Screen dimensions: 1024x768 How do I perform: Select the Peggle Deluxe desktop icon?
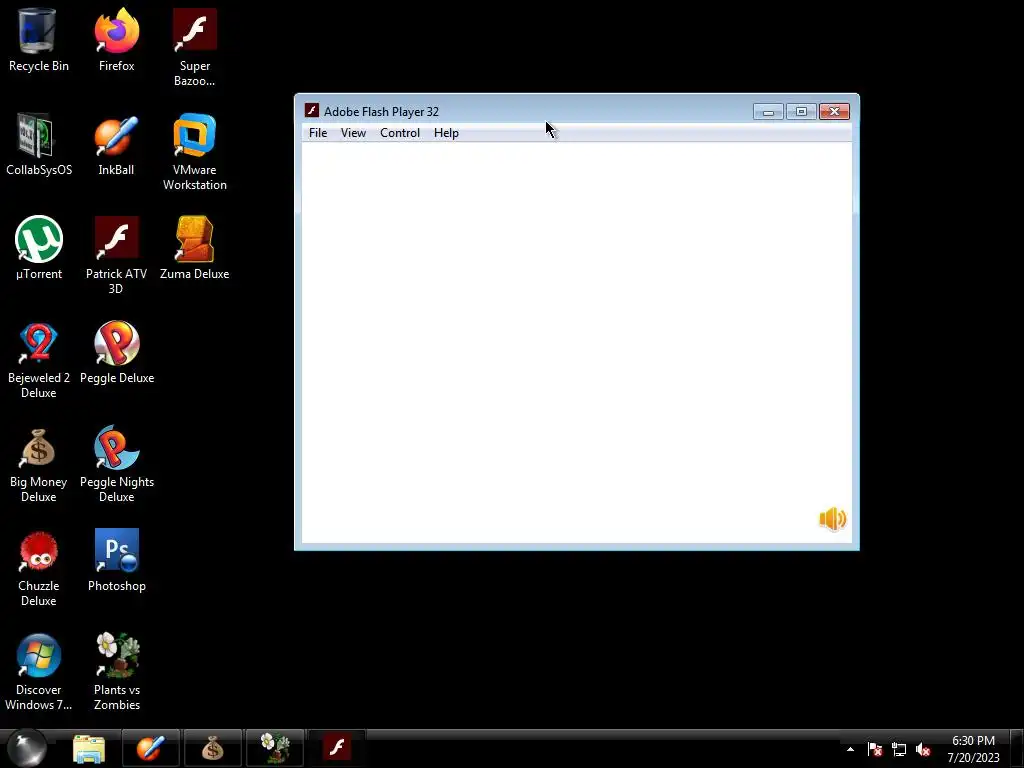click(x=116, y=351)
